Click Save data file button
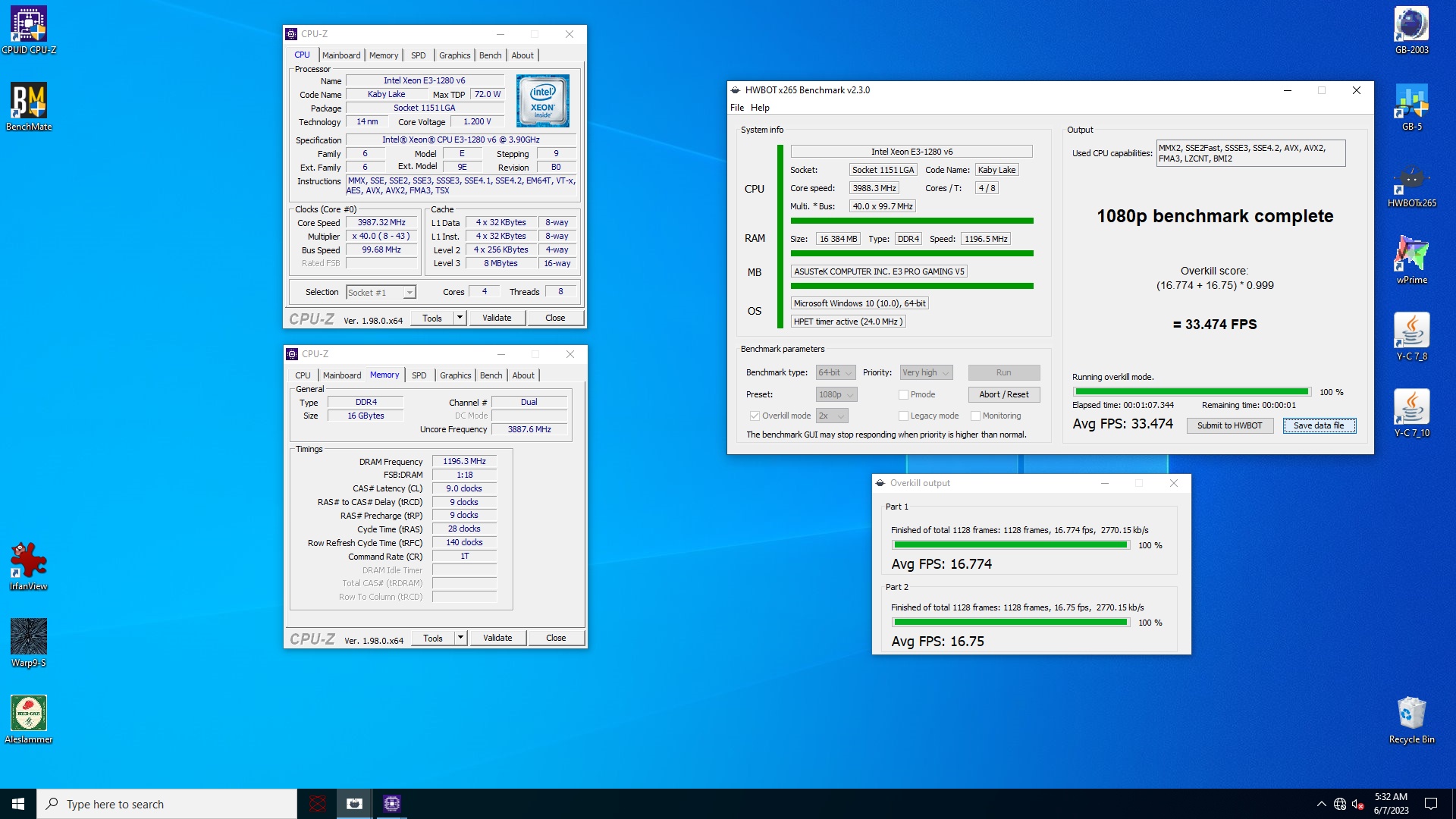Image resolution: width=1456 pixels, height=819 pixels. (1319, 425)
